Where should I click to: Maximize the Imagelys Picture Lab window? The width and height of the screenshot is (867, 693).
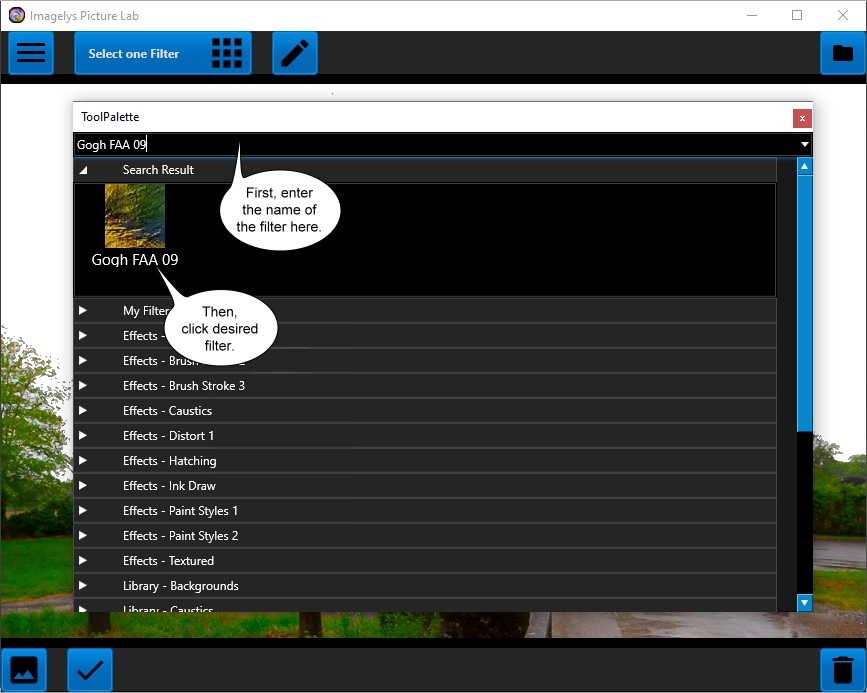coord(797,15)
